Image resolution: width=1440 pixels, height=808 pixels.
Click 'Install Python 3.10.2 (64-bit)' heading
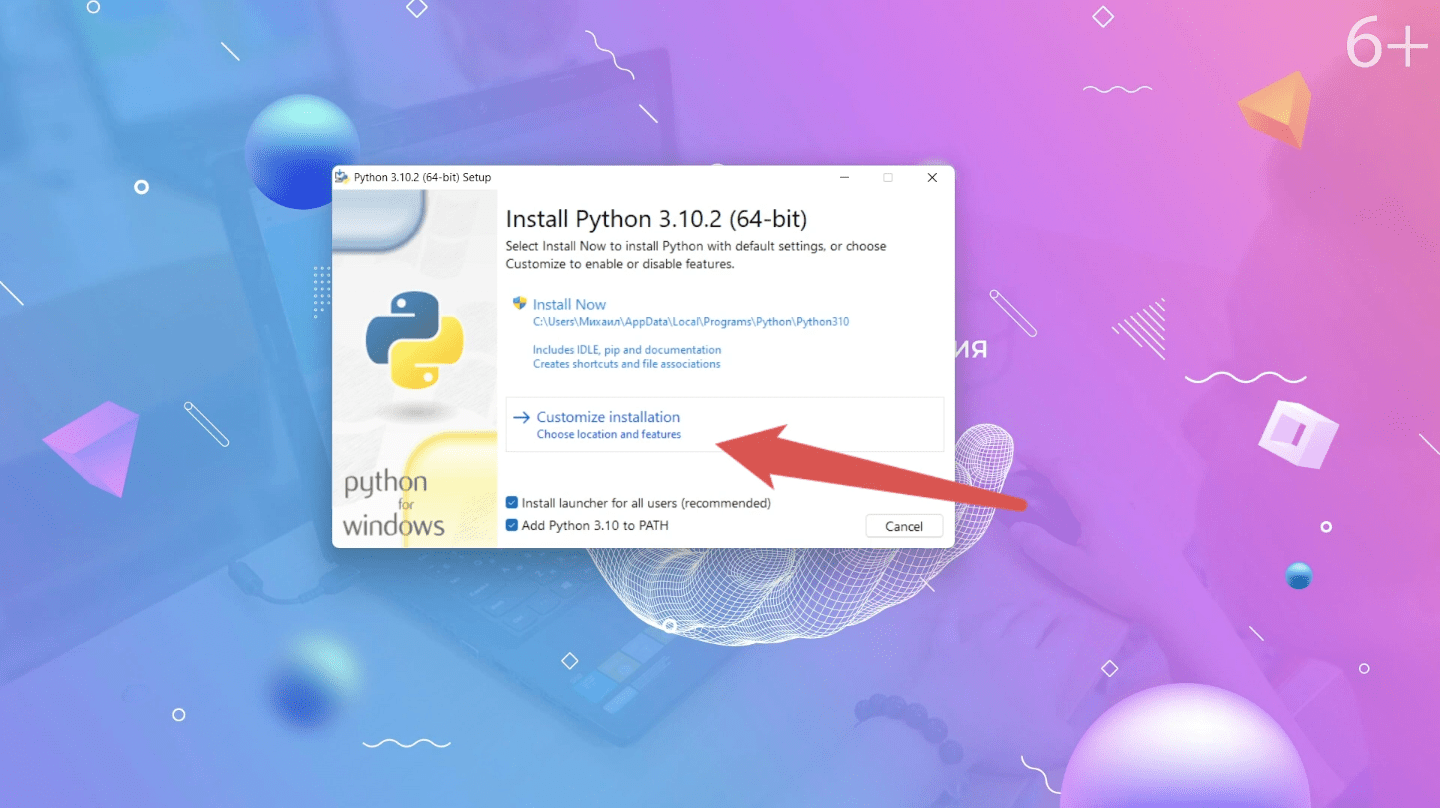click(x=656, y=219)
